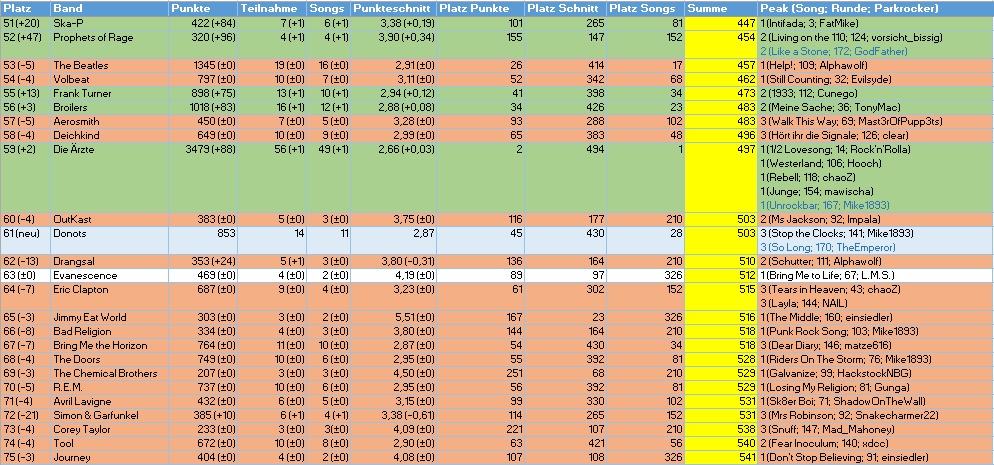Click the rank cell '63 (±0)'

point(25,276)
